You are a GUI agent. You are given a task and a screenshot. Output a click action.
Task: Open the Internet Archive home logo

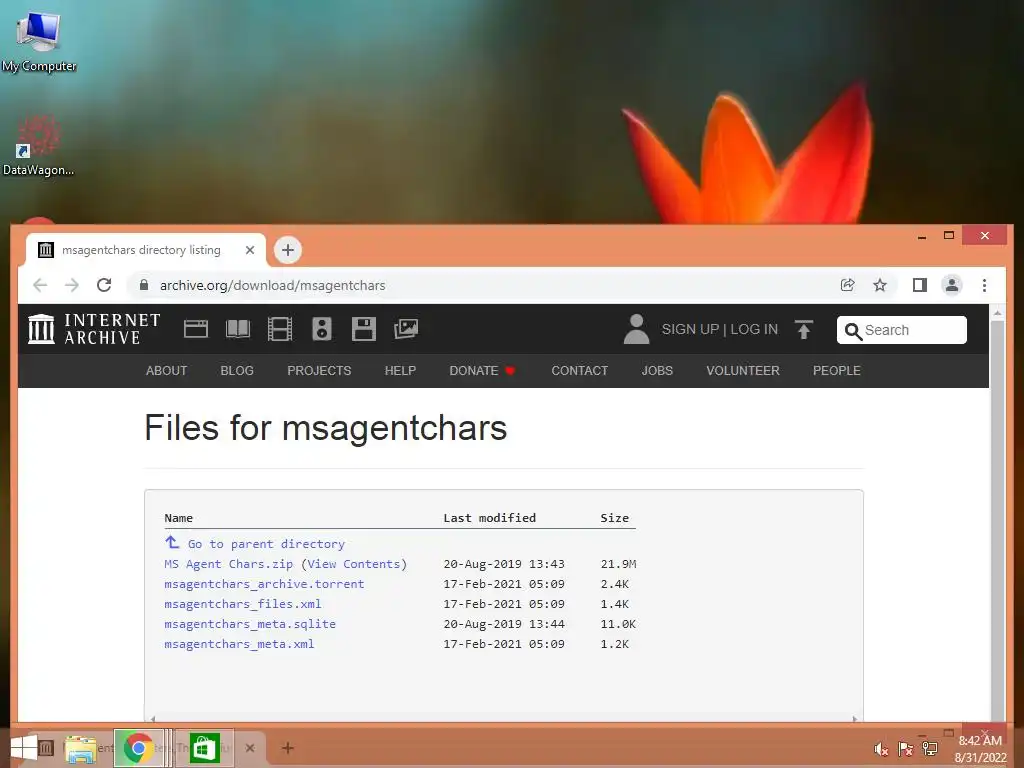[x=94, y=328]
